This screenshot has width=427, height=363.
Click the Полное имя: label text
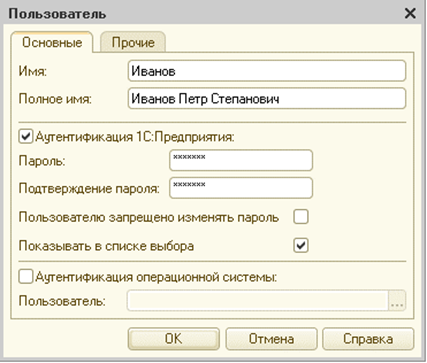coord(55,99)
